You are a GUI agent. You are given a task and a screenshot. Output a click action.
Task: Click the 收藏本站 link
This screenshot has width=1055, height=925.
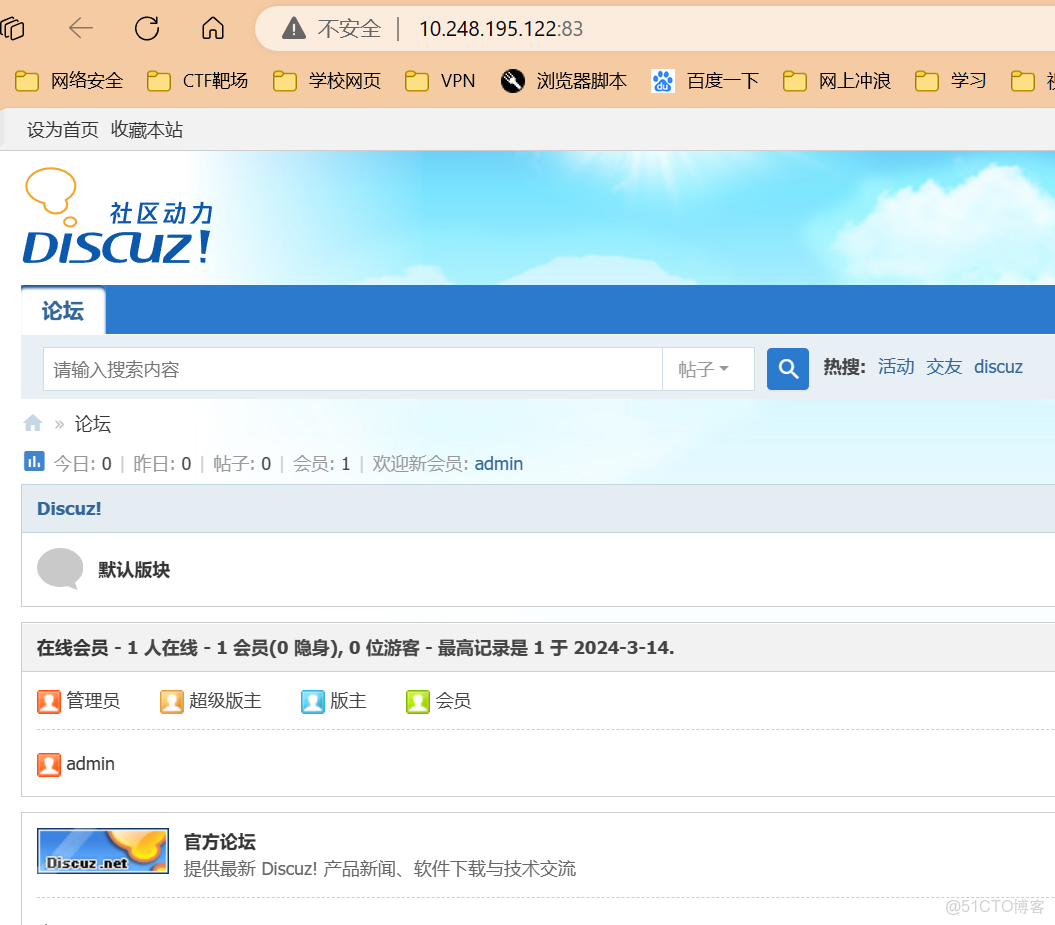pyautogui.click(x=147, y=130)
